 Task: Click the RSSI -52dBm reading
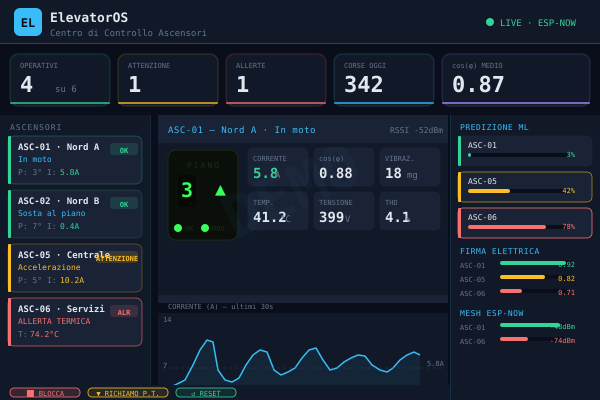pos(416,130)
